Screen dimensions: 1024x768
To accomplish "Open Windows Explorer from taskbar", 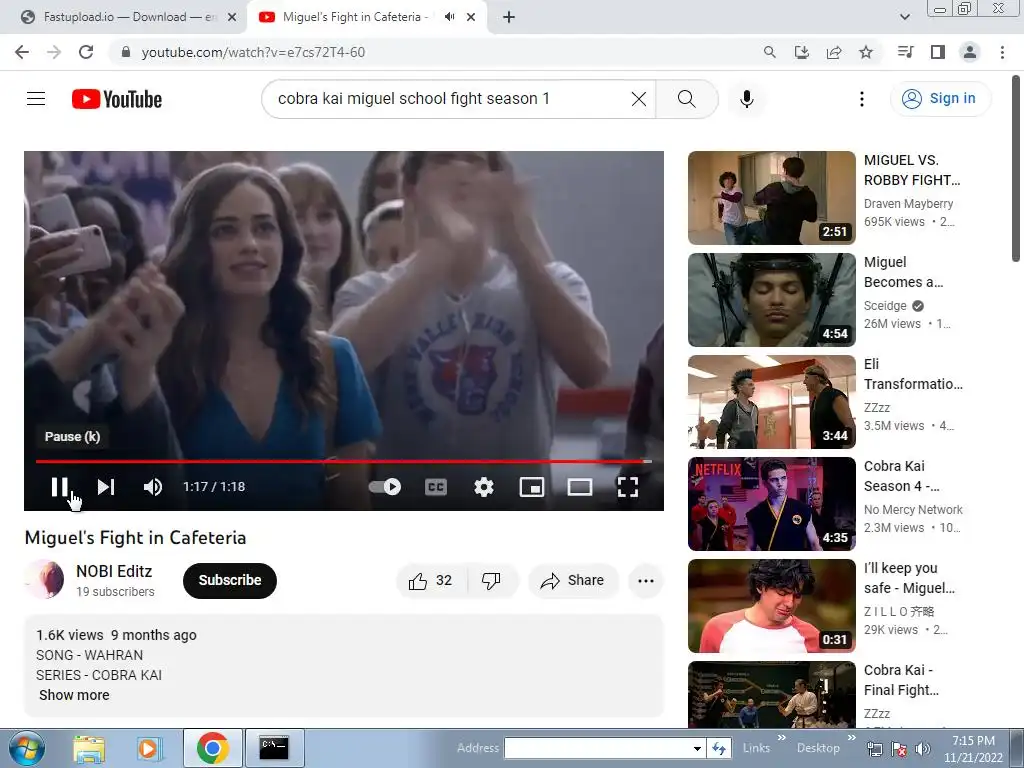I will pos(89,748).
